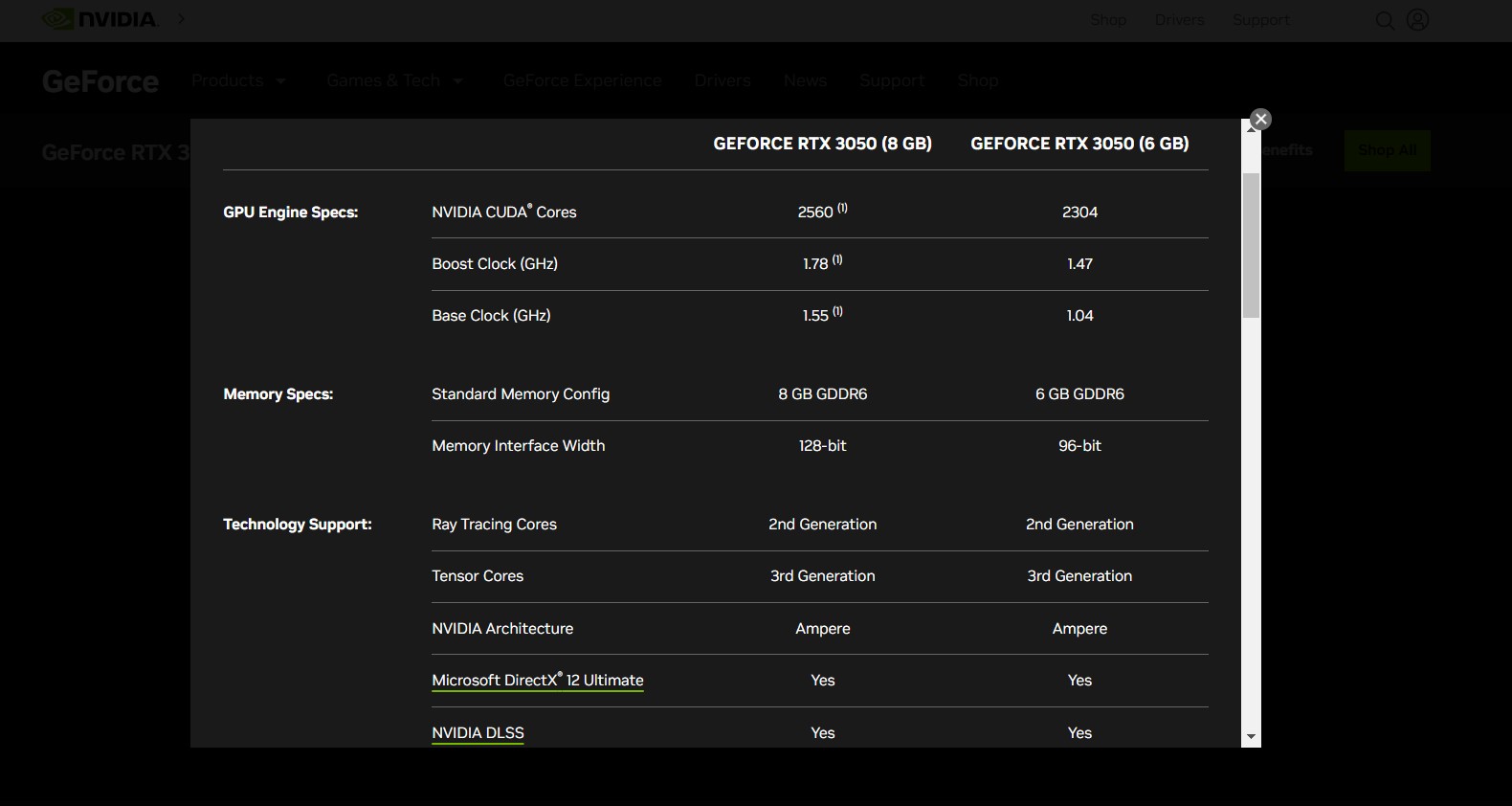Follow the Microsoft DirectX 12 Ultimate link

pos(538,681)
